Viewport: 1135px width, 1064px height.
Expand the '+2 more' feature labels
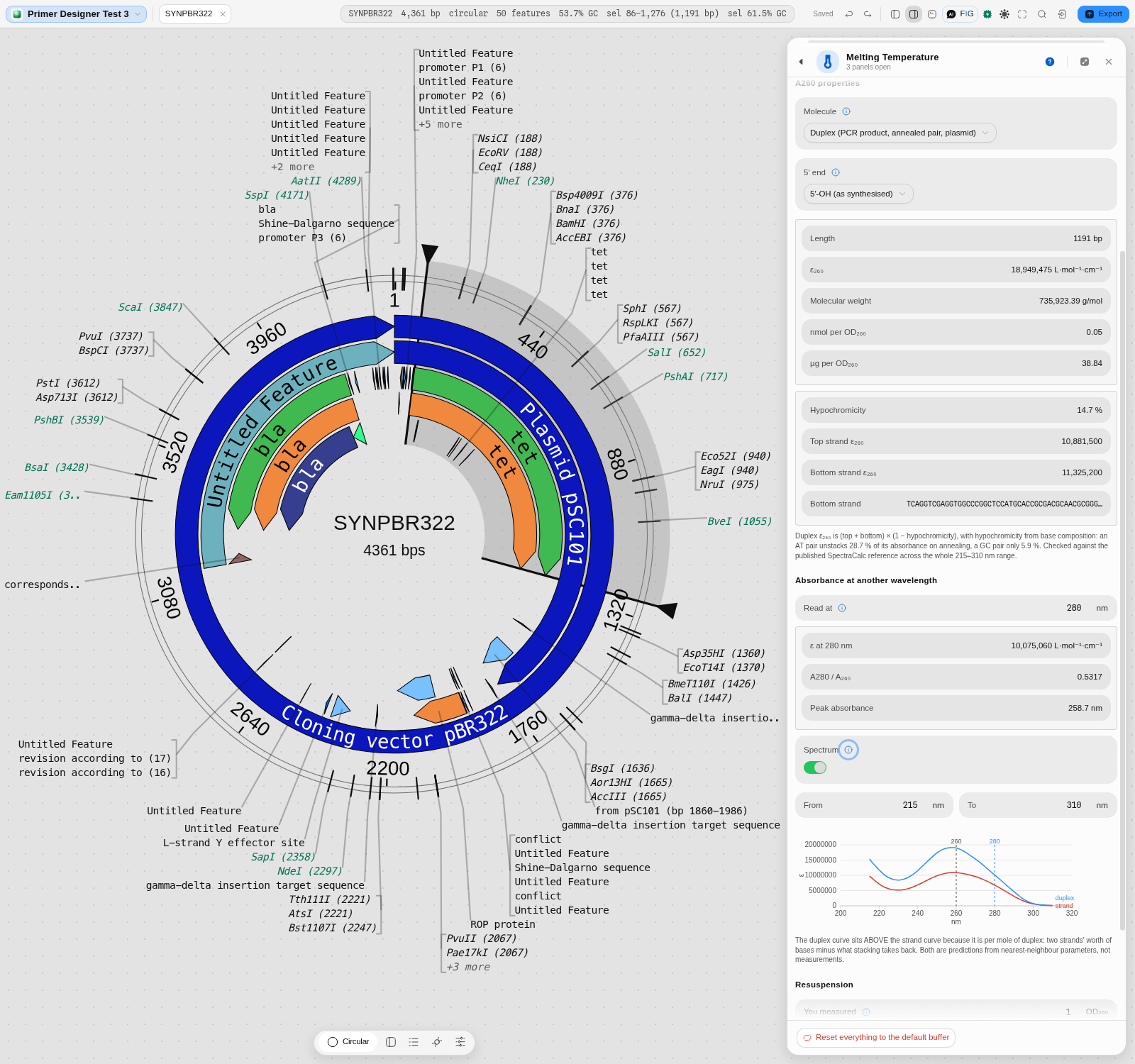(x=293, y=167)
